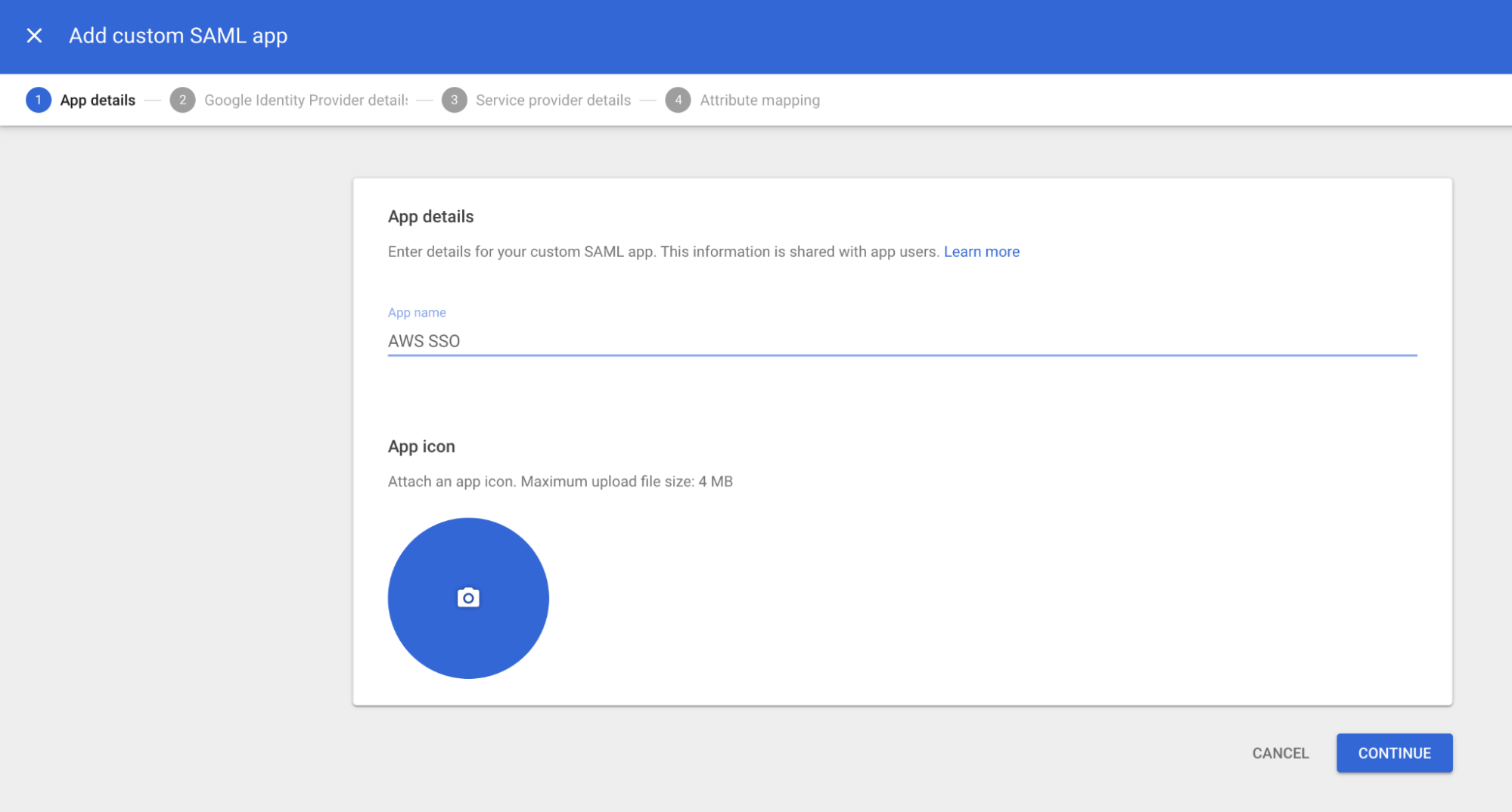The width and height of the screenshot is (1512, 812).
Task: Click the step 2 number circle
Action: (x=182, y=100)
